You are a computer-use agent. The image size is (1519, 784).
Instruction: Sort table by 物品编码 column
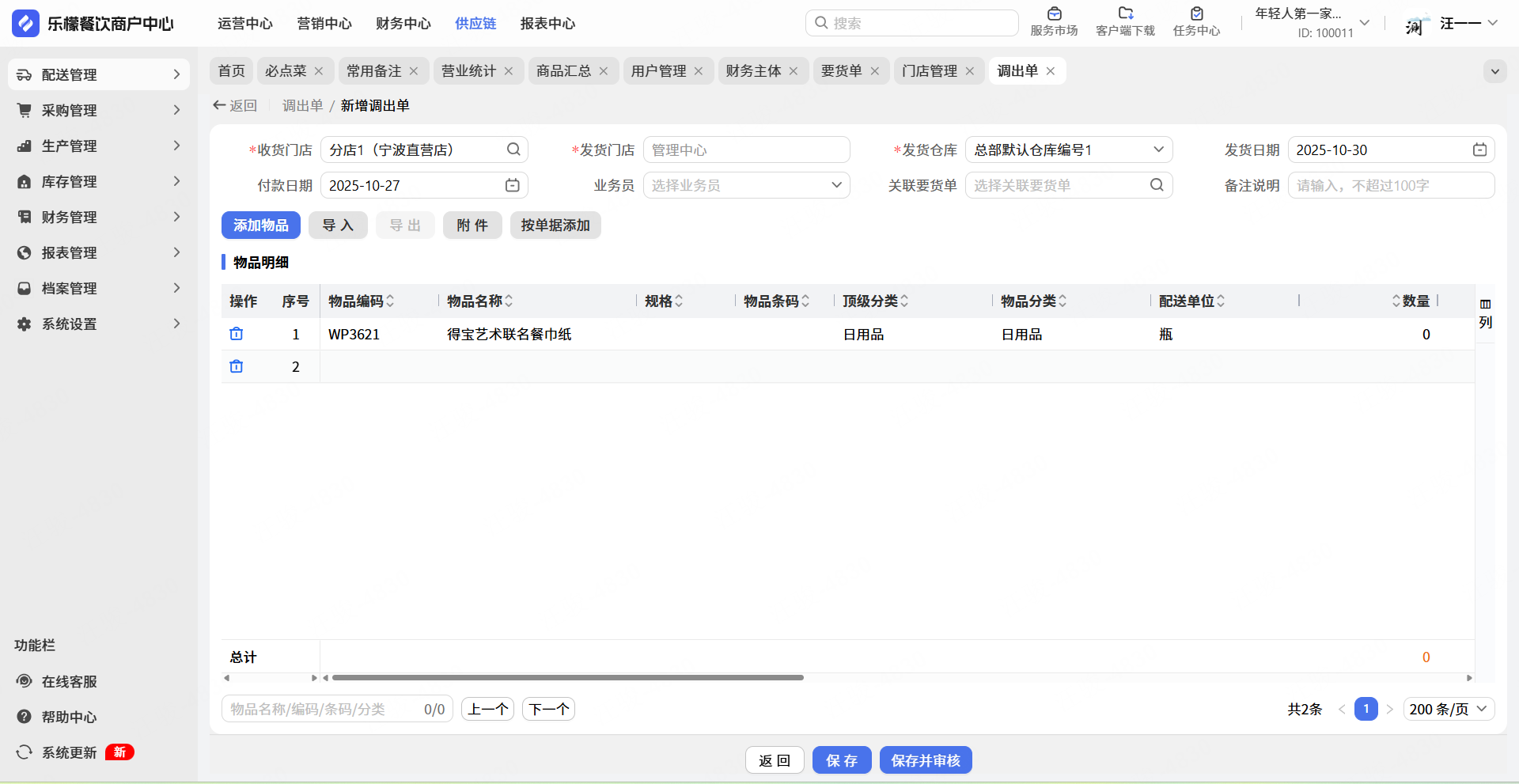pos(390,301)
